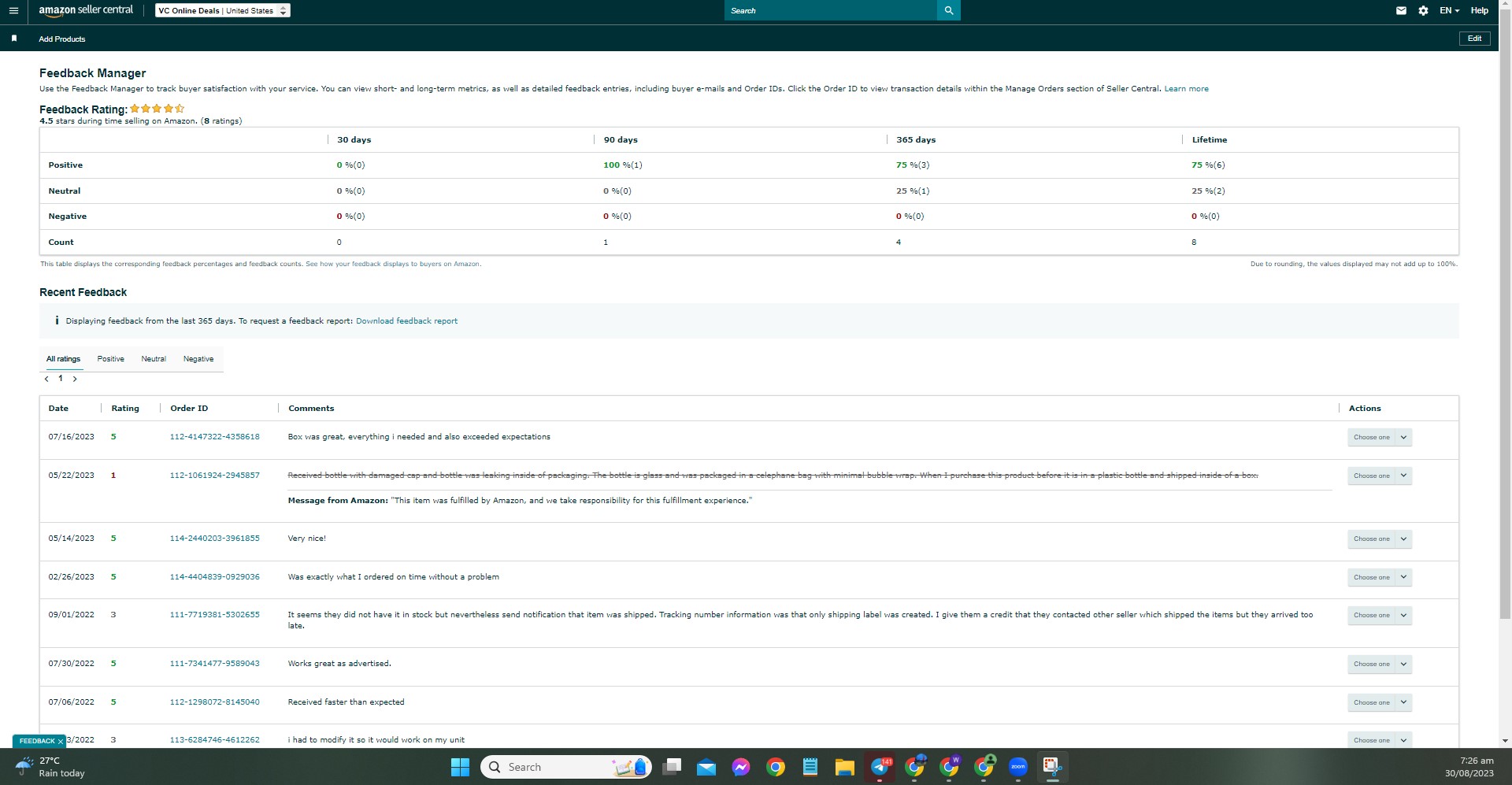1512x785 pixels.
Task: Click the '100 %(1)' positive 90 days value
Action: 622,165
